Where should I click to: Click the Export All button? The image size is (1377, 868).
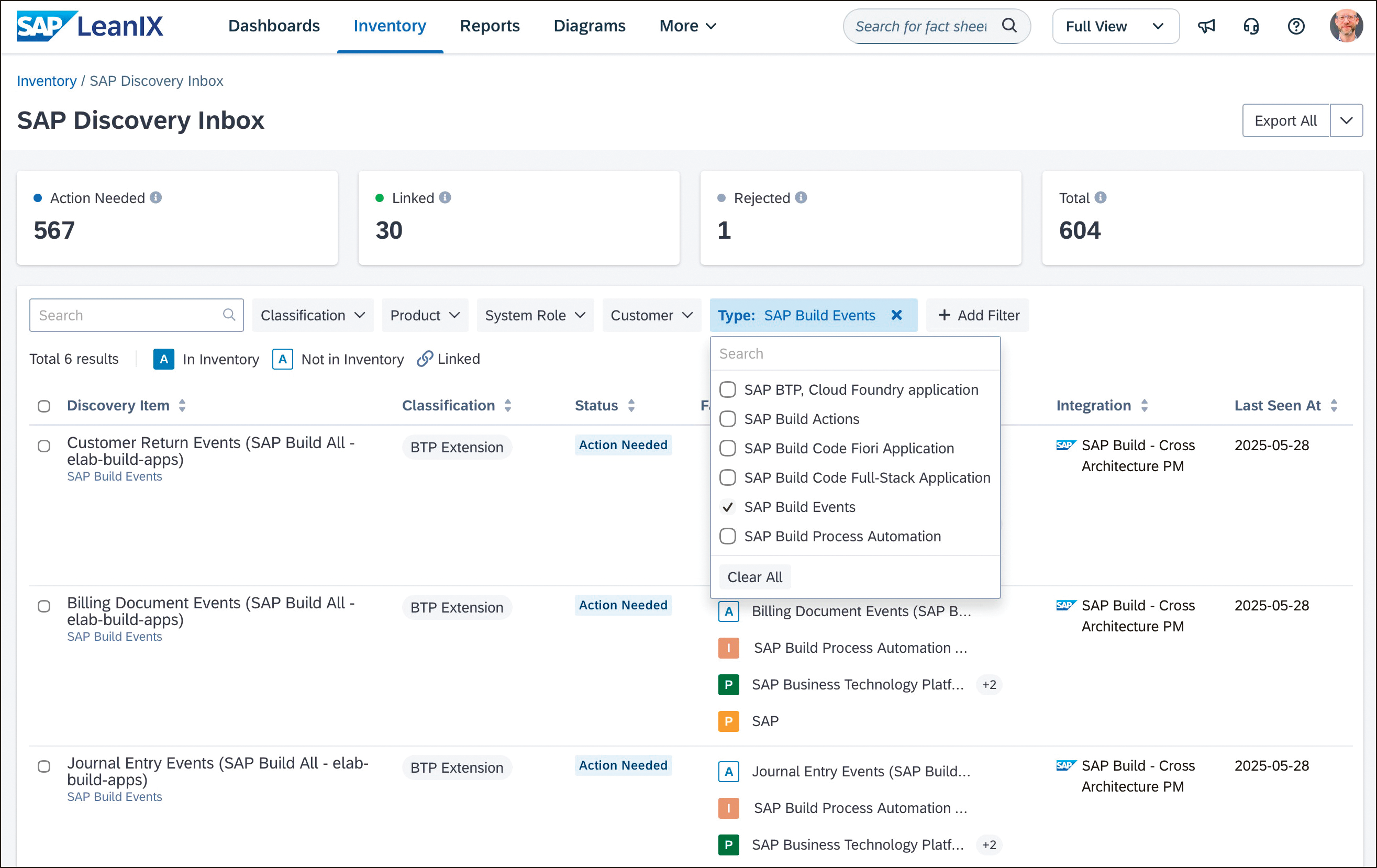click(x=1285, y=120)
